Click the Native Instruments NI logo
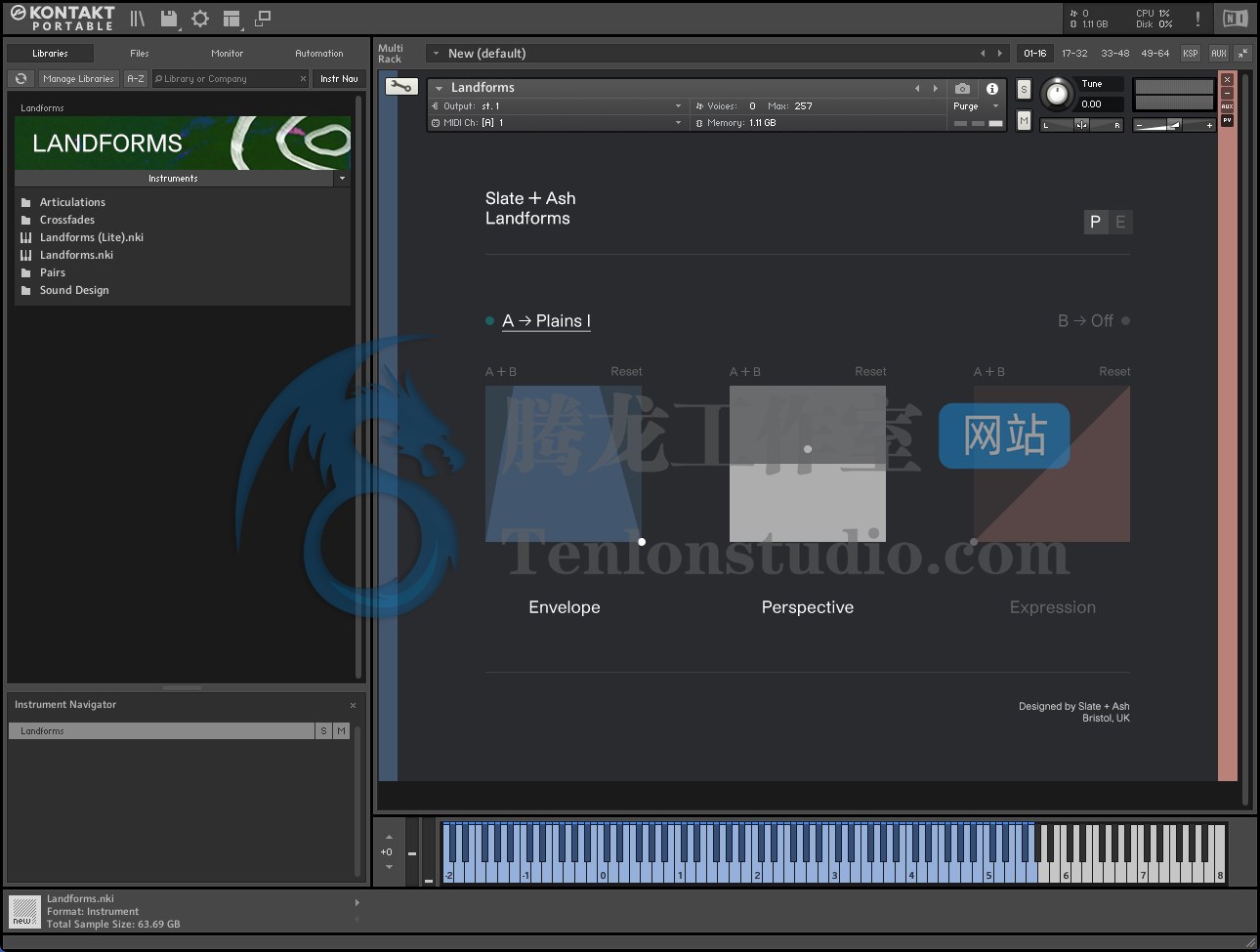Screen dimensions: 1260x952 coord(1235,19)
